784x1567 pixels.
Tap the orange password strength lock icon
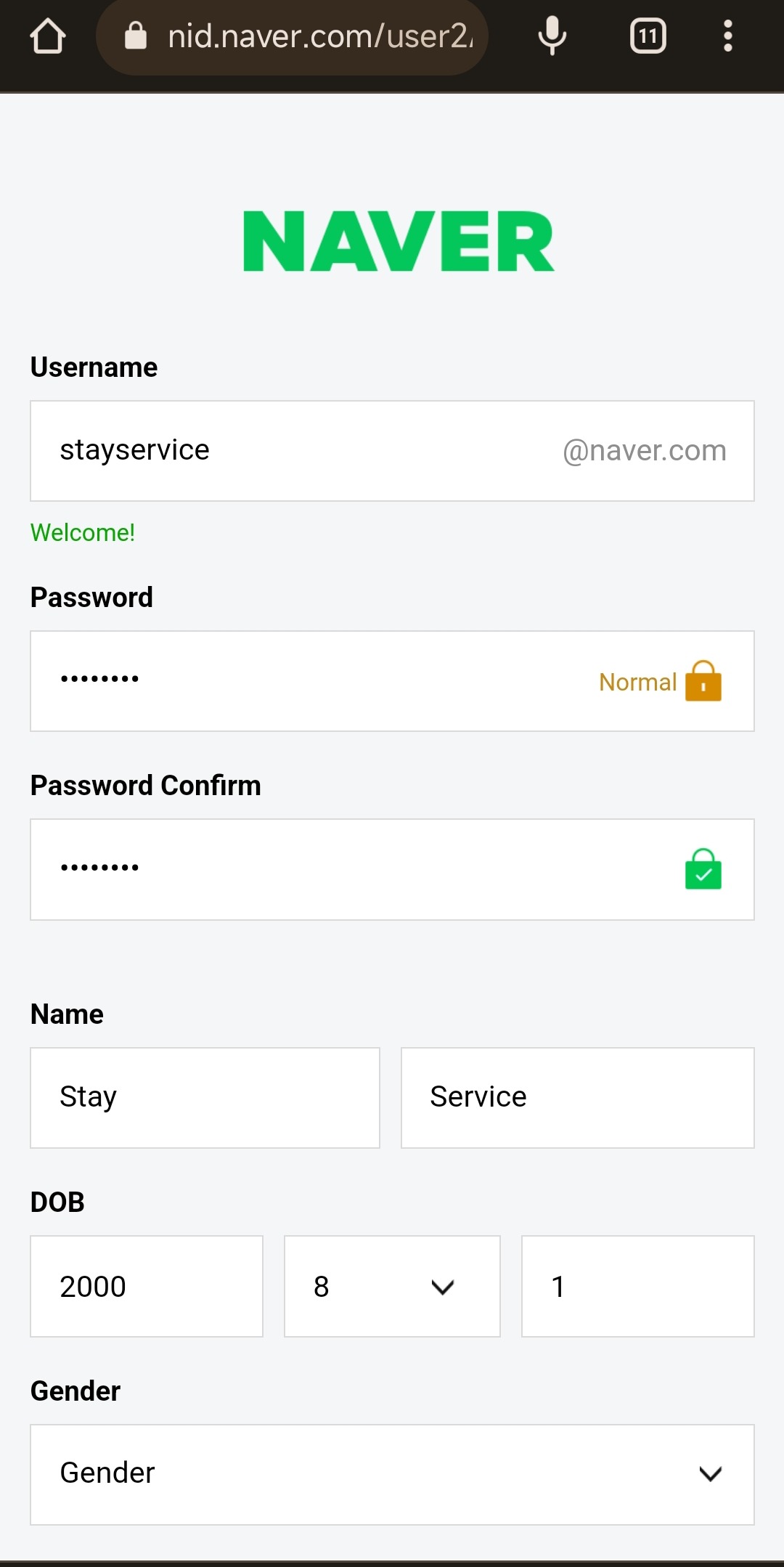703,681
